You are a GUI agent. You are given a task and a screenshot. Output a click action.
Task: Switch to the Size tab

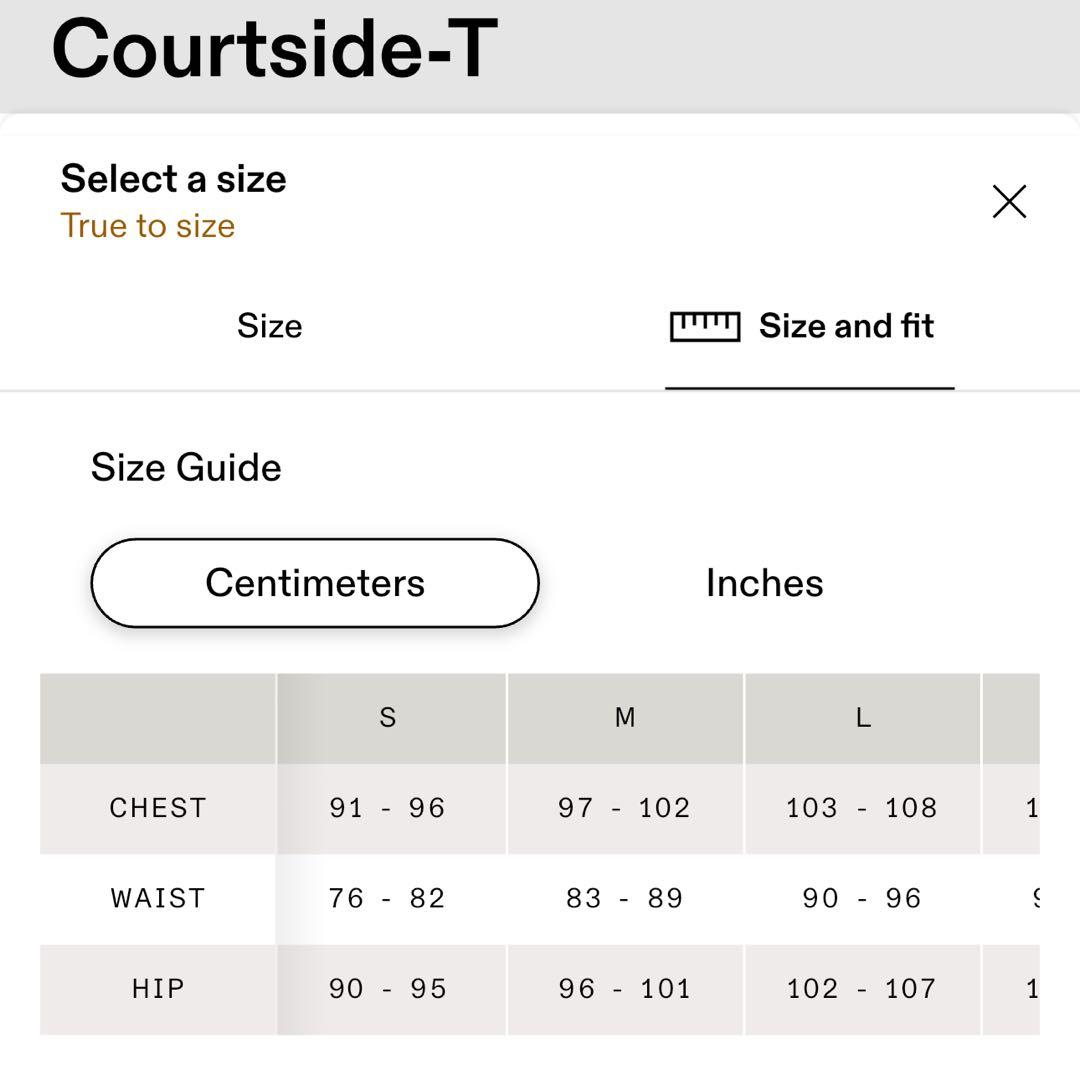(269, 326)
